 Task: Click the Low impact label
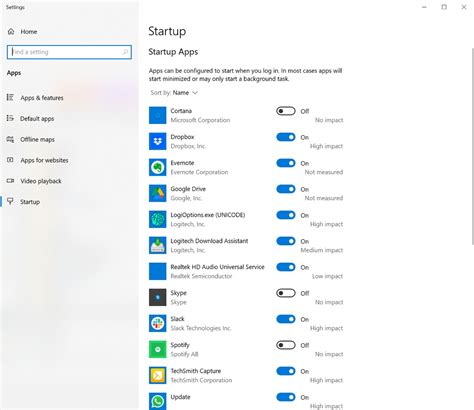coord(327,276)
